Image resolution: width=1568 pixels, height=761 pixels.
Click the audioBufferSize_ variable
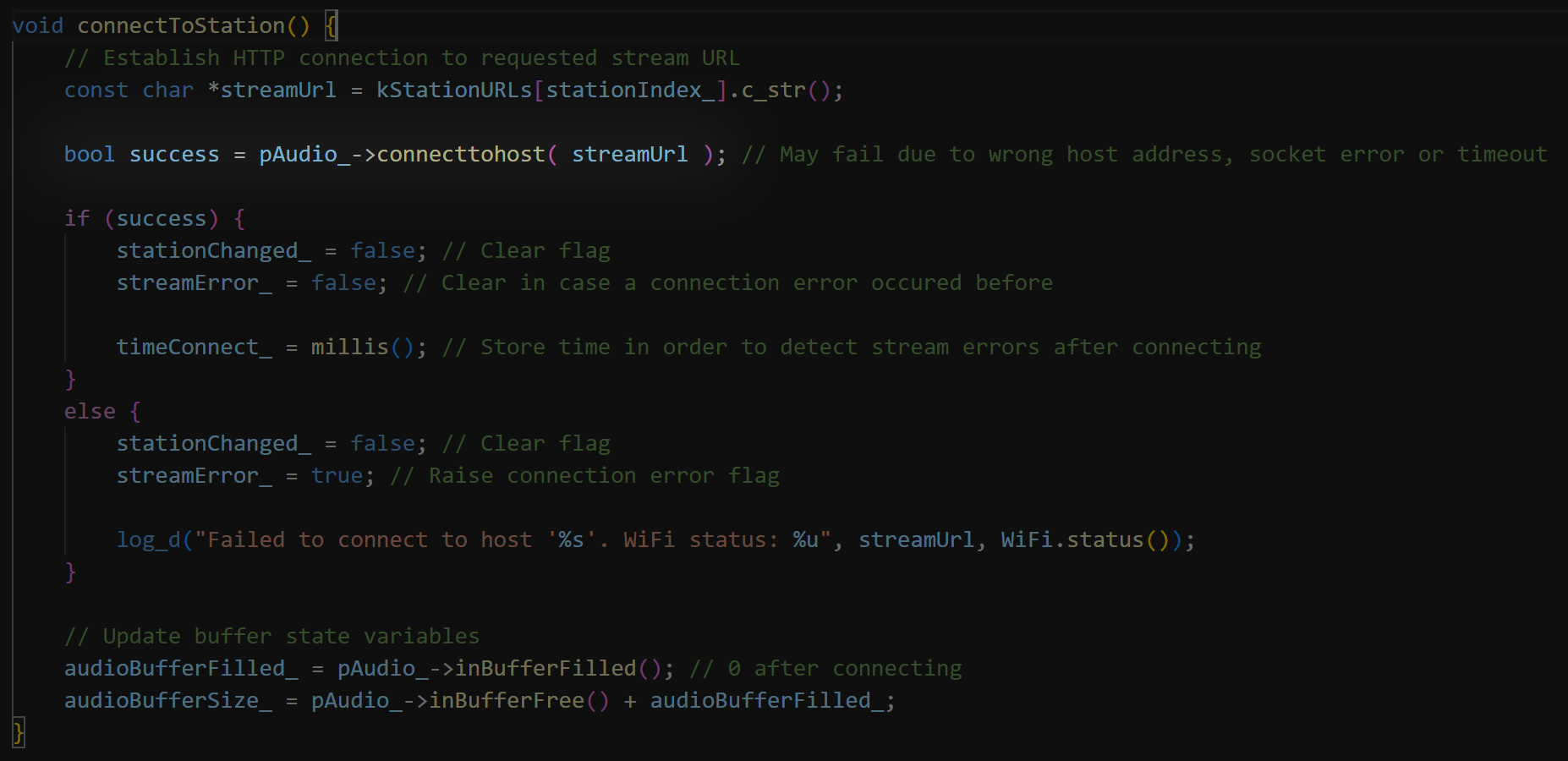168,700
